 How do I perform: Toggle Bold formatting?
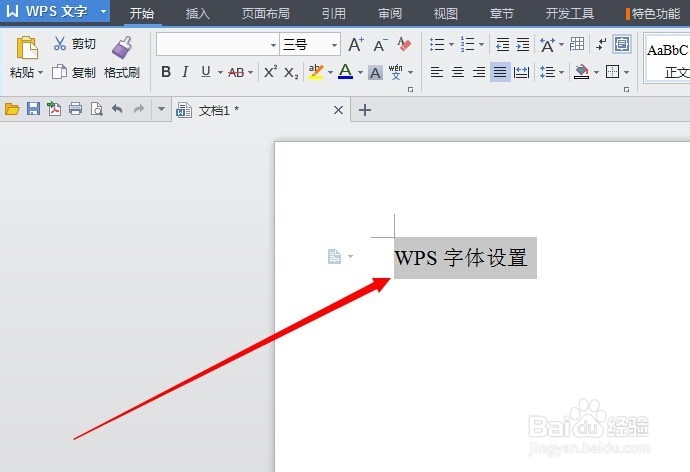tap(166, 72)
